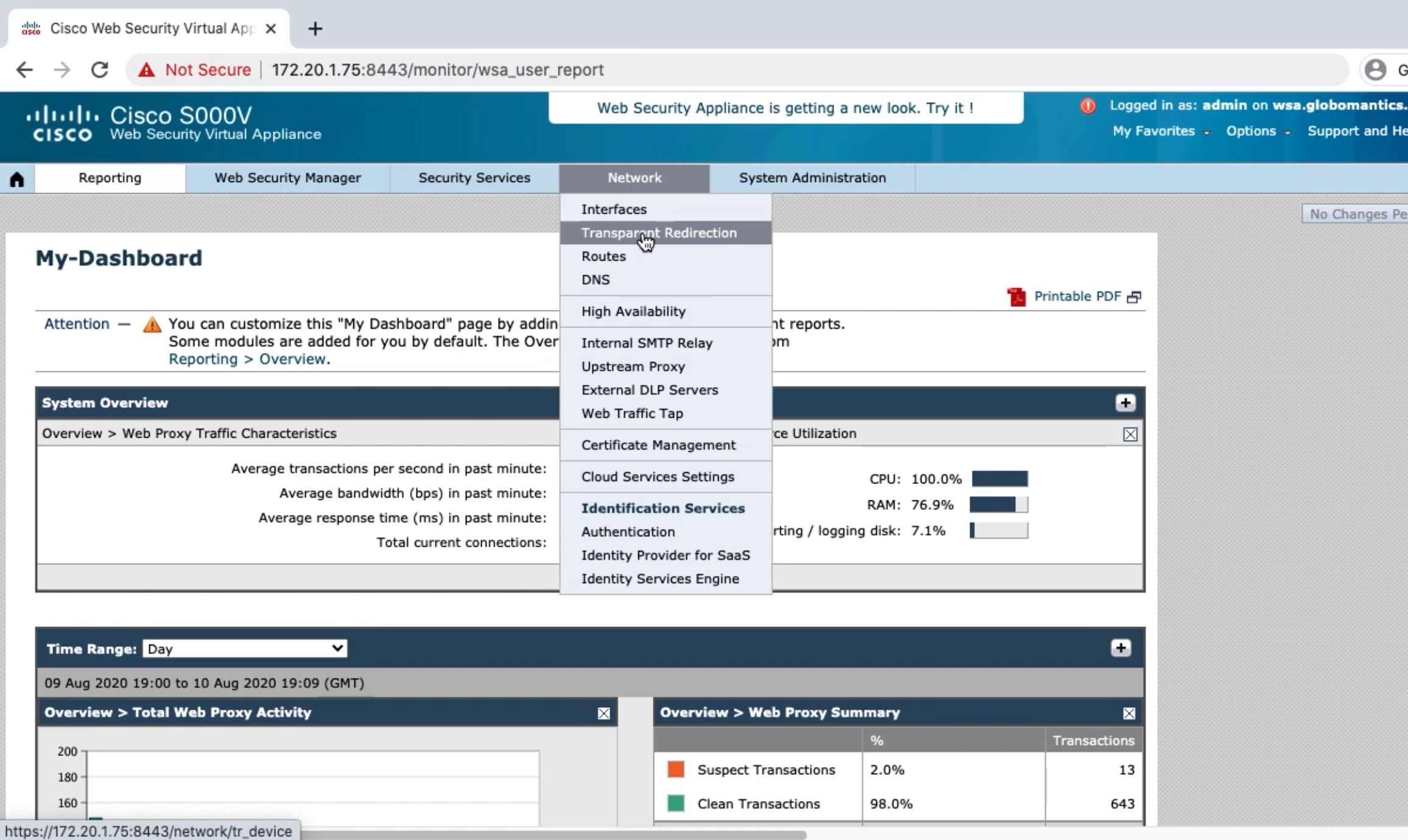Close the Web Proxy Summary module
This screenshot has width=1408, height=840.
click(1129, 713)
